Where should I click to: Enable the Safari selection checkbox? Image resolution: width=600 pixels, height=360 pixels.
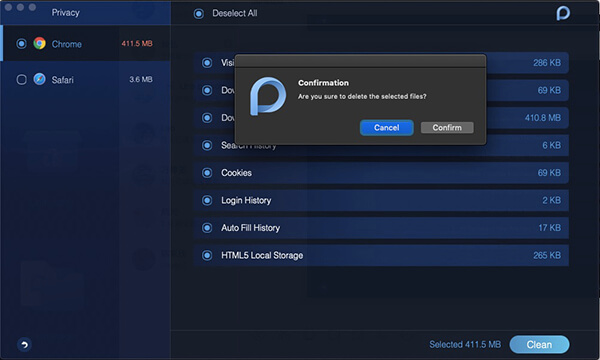21,80
